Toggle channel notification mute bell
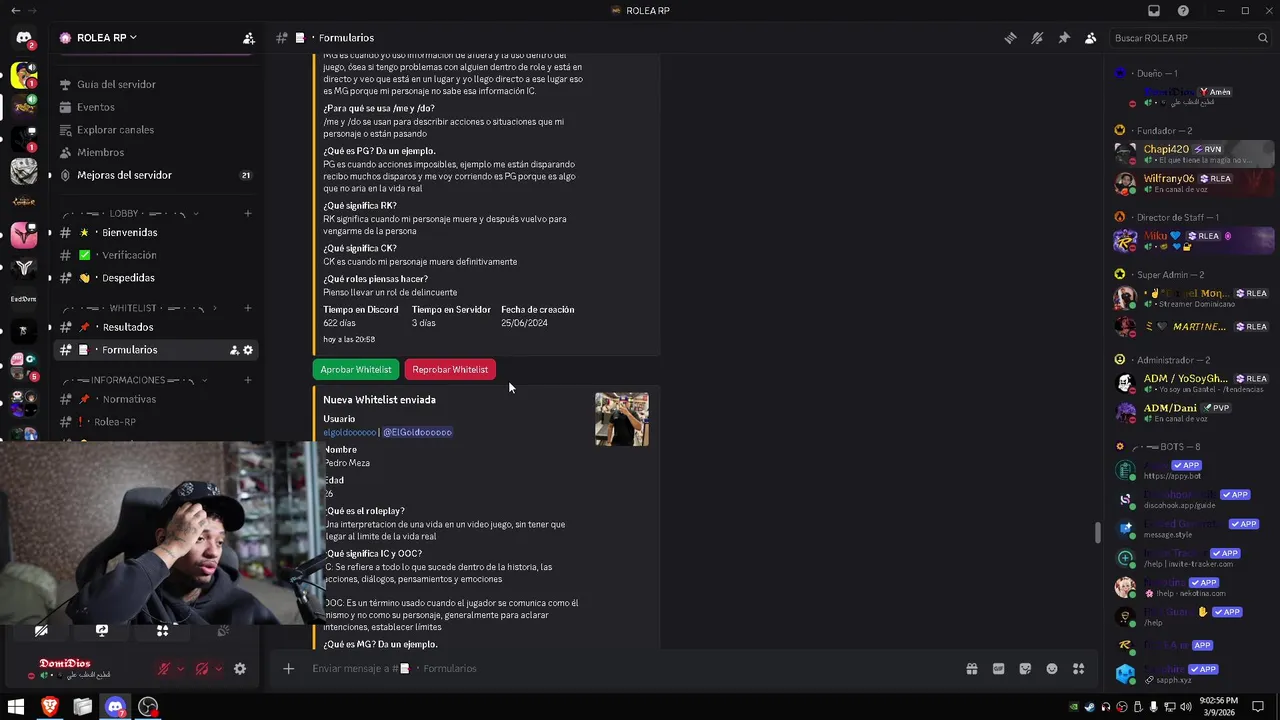 click(1037, 38)
